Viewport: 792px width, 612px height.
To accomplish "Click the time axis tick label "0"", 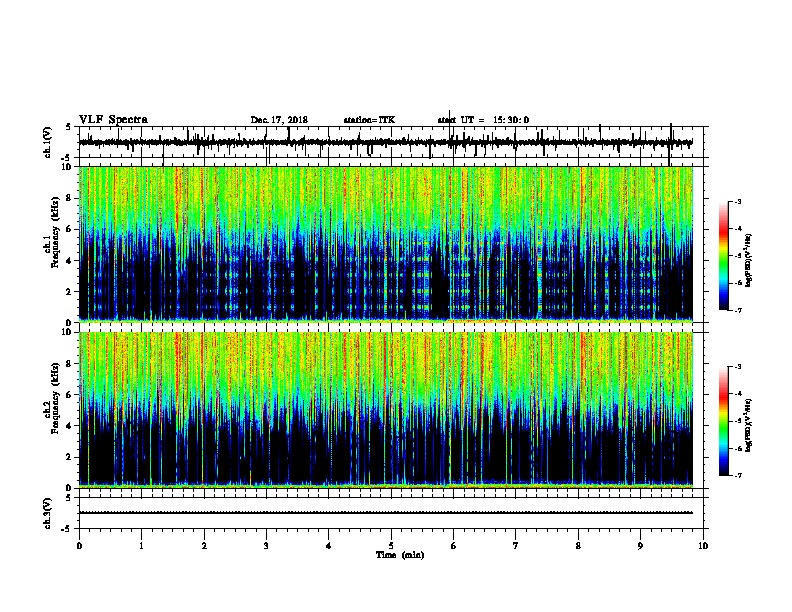I will pos(79,546).
